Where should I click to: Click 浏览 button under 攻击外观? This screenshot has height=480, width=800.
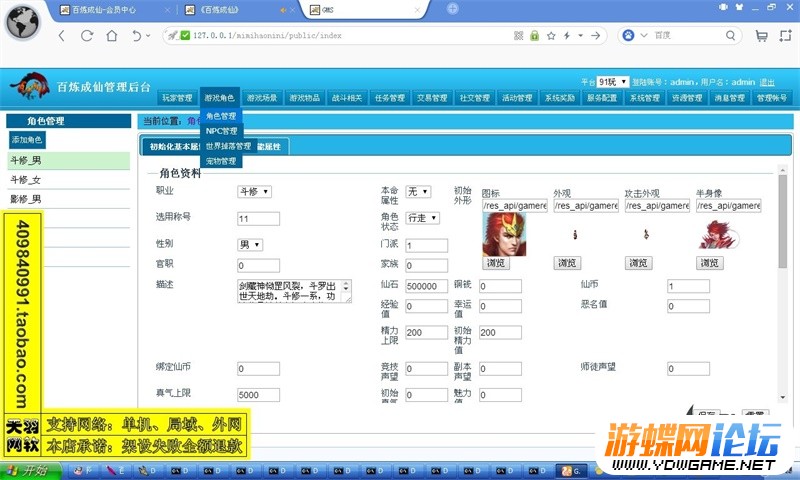[x=638, y=263]
